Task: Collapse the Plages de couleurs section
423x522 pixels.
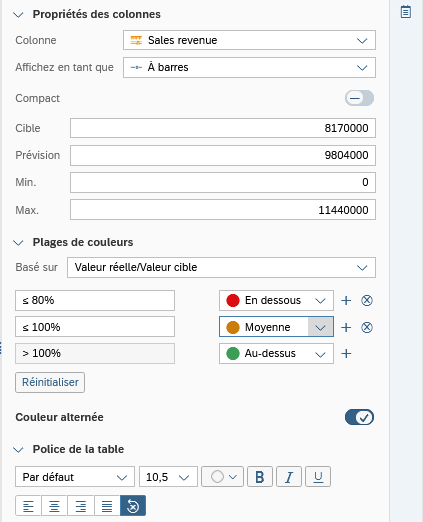Action: pyautogui.click(x=18, y=243)
